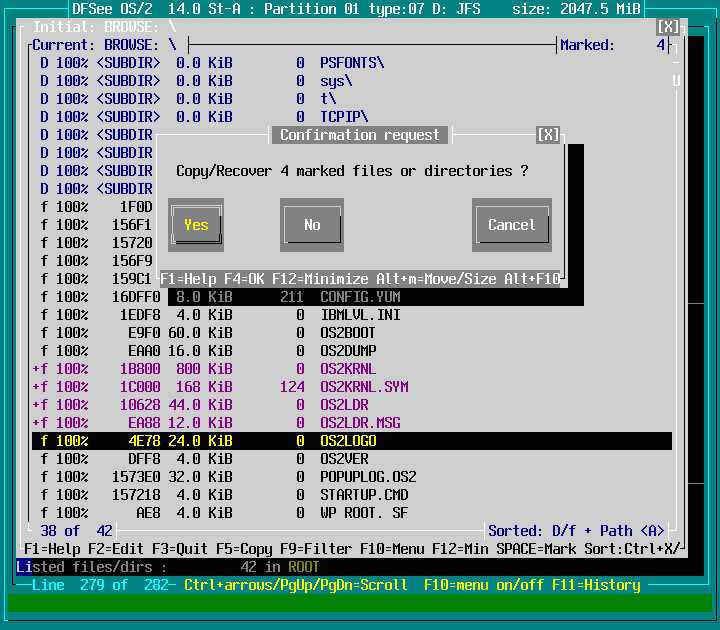Close the browse window using top-right [X]

(669, 27)
